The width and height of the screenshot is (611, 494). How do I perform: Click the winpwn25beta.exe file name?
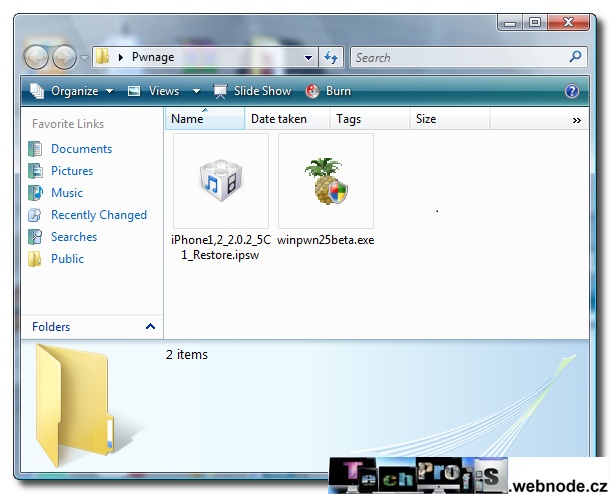325,240
